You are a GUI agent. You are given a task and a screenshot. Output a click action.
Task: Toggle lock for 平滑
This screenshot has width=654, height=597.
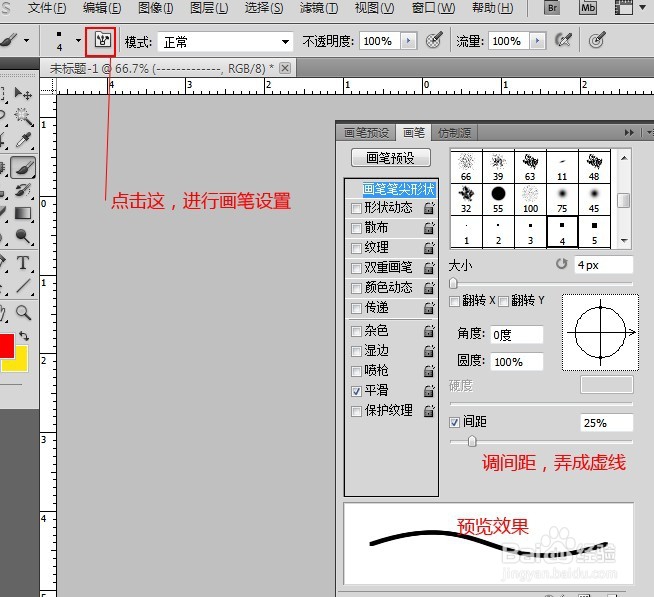[429, 391]
